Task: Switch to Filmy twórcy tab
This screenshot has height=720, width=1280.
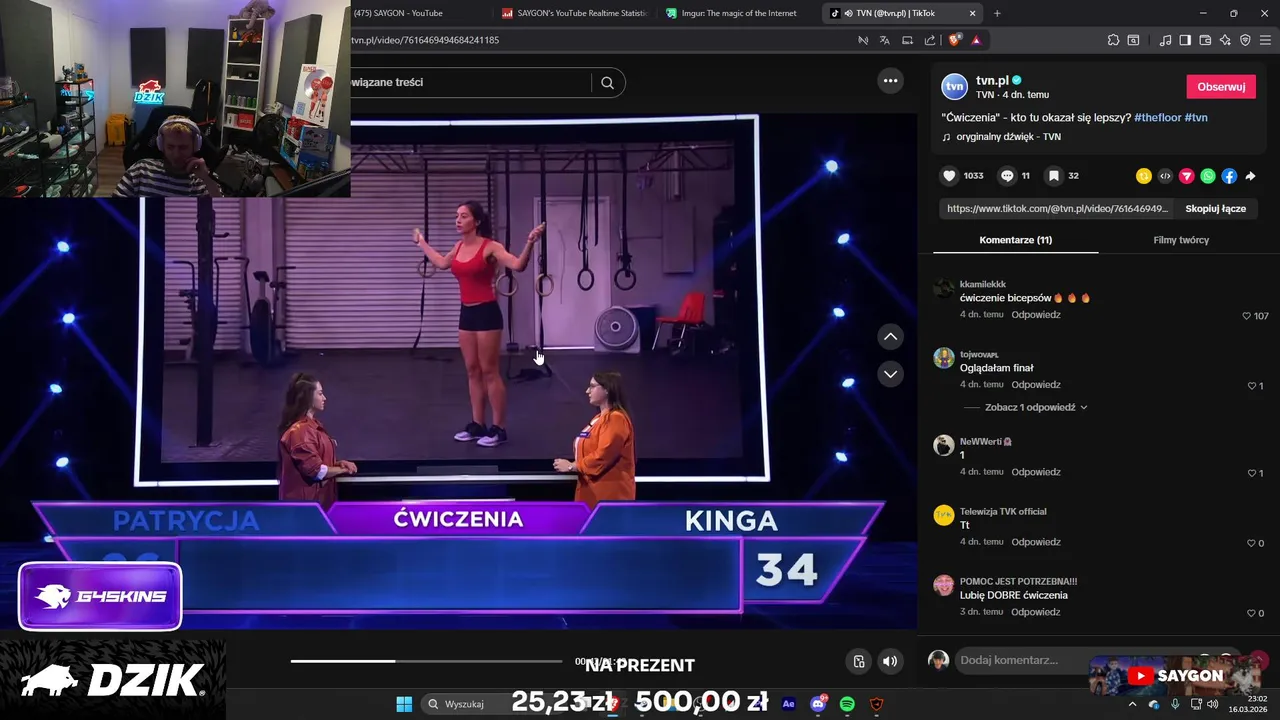Action: [x=1181, y=240]
